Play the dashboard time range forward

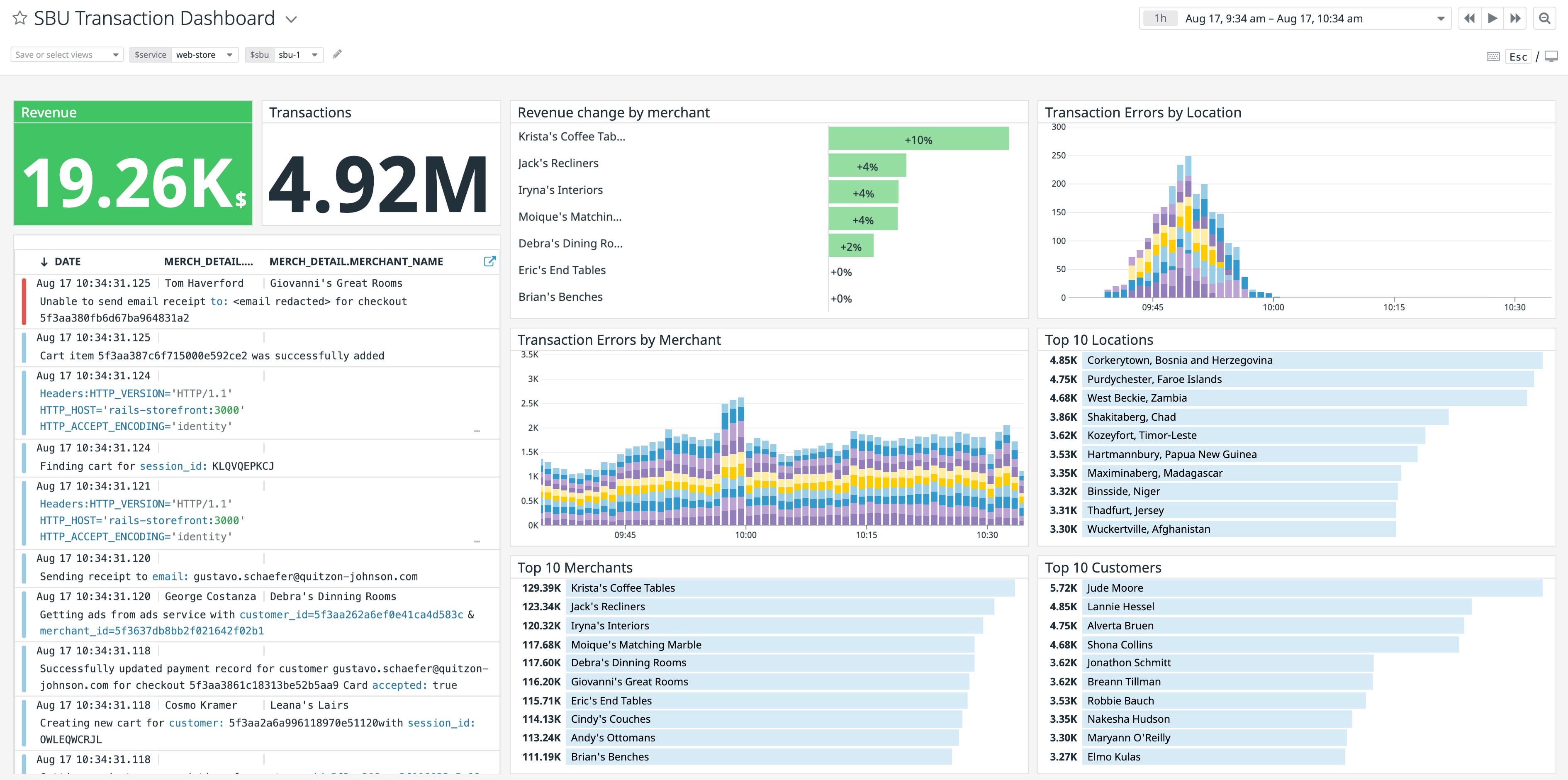pos(1491,18)
